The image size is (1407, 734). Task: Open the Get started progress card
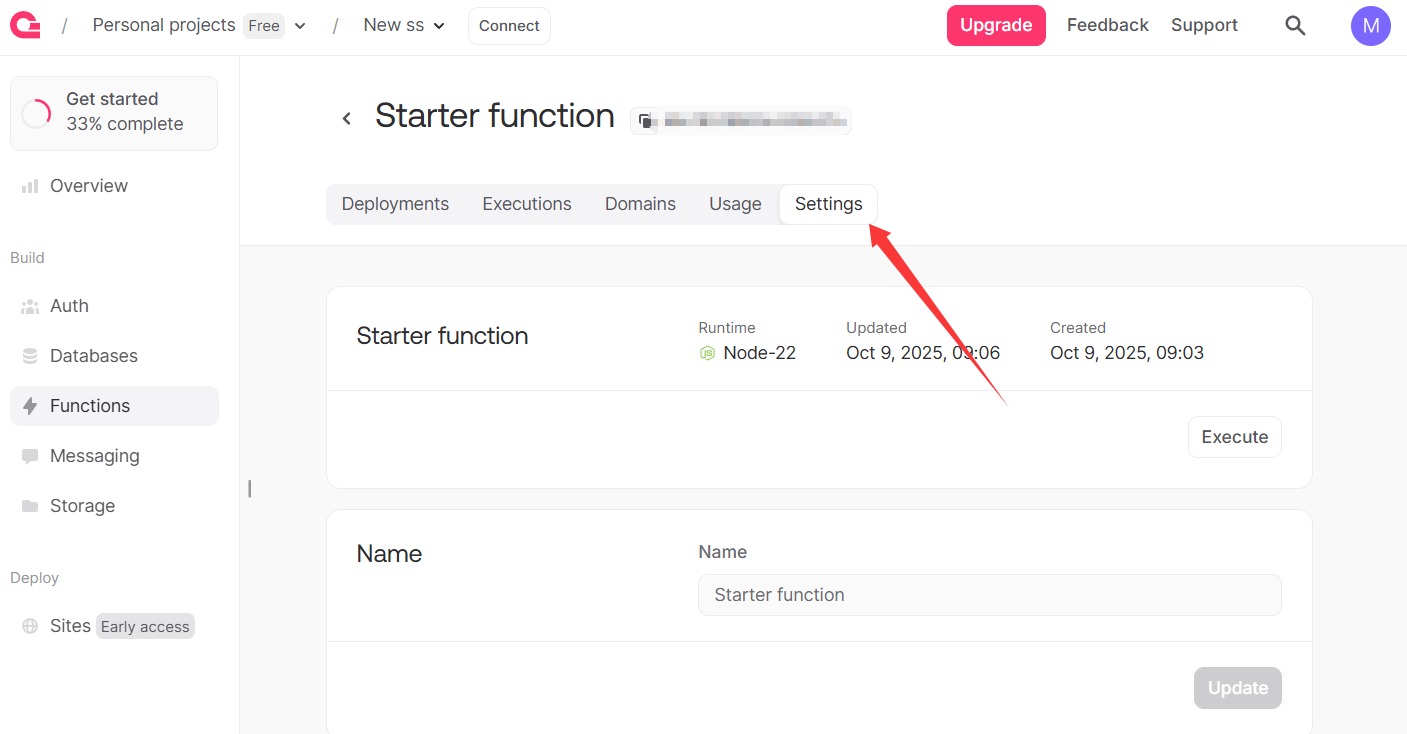click(x=114, y=113)
